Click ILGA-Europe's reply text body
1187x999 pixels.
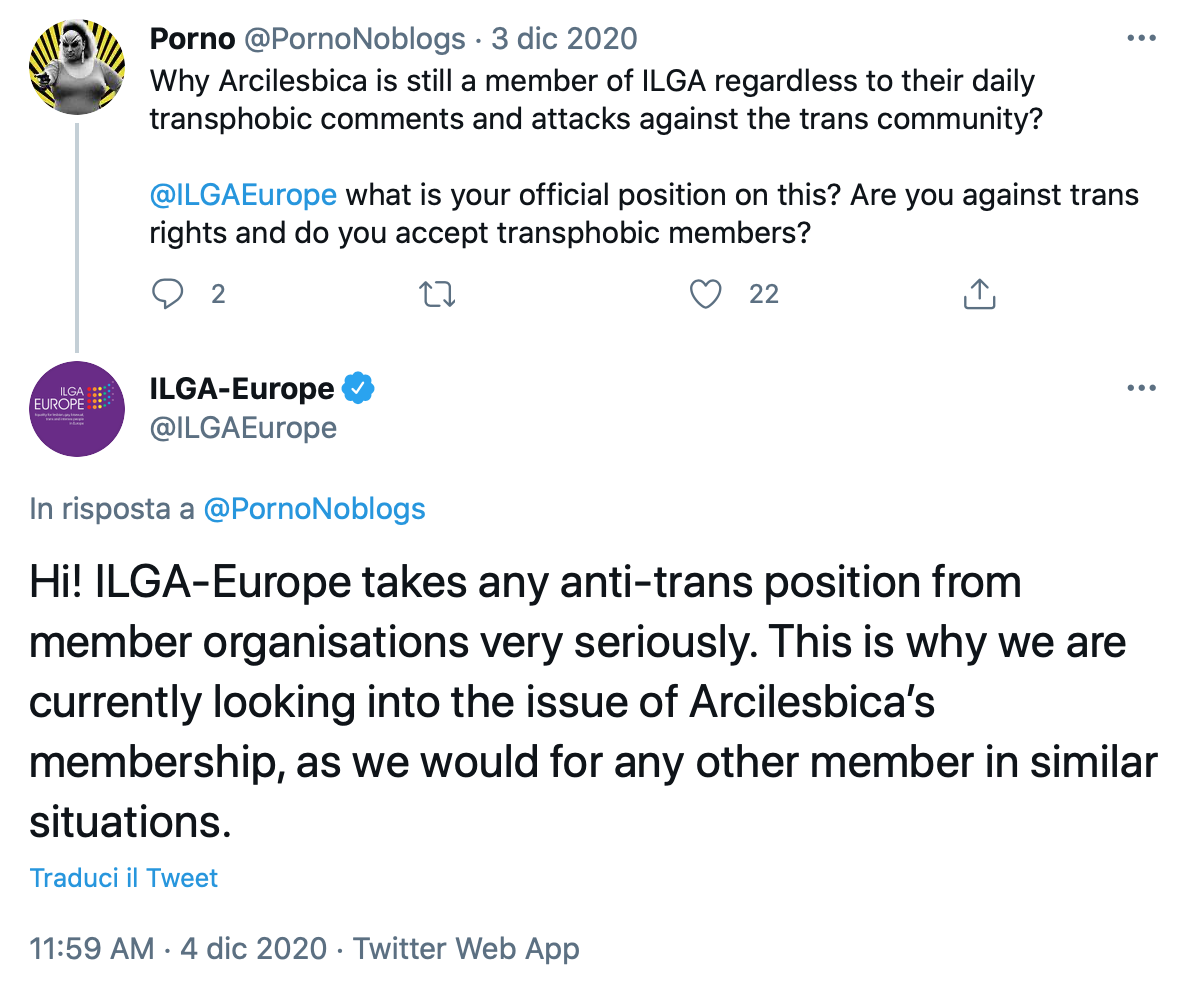[594, 702]
